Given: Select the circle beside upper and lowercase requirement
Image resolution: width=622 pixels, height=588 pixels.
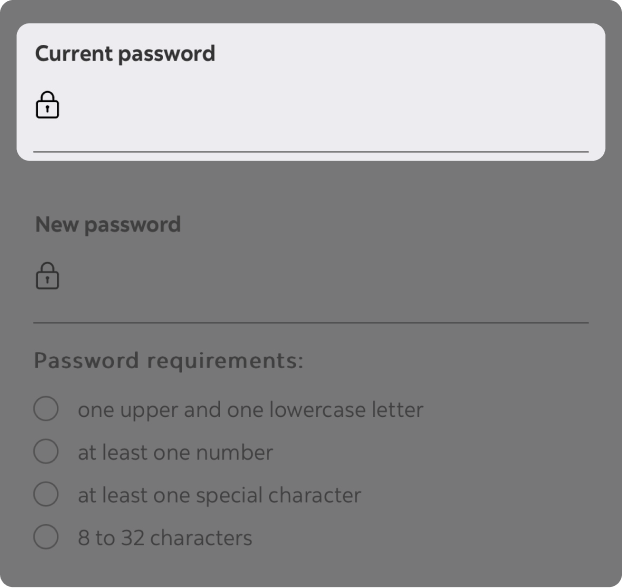Looking at the screenshot, I should (46, 409).
